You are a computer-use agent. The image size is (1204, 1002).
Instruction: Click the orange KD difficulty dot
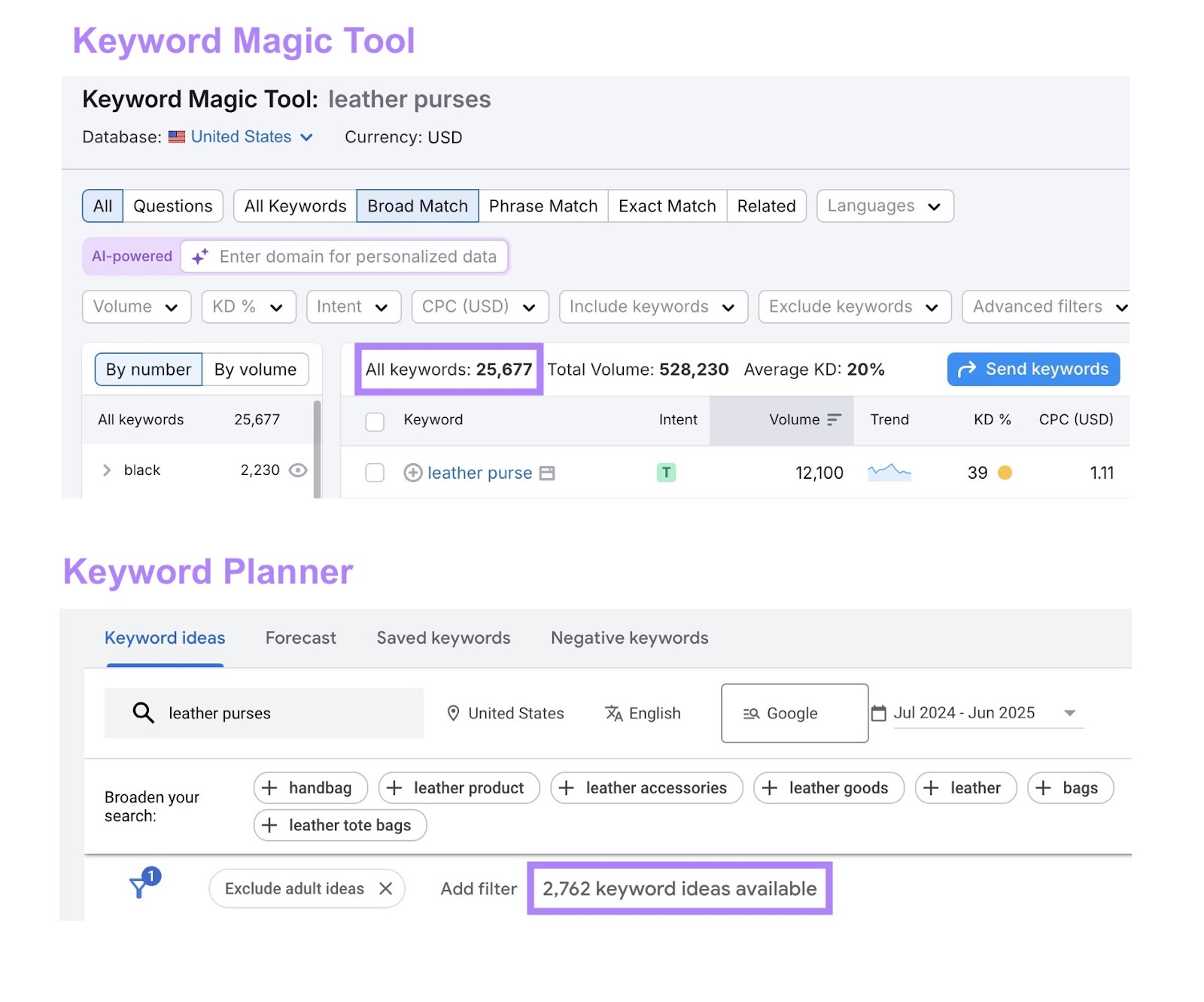[1004, 473]
